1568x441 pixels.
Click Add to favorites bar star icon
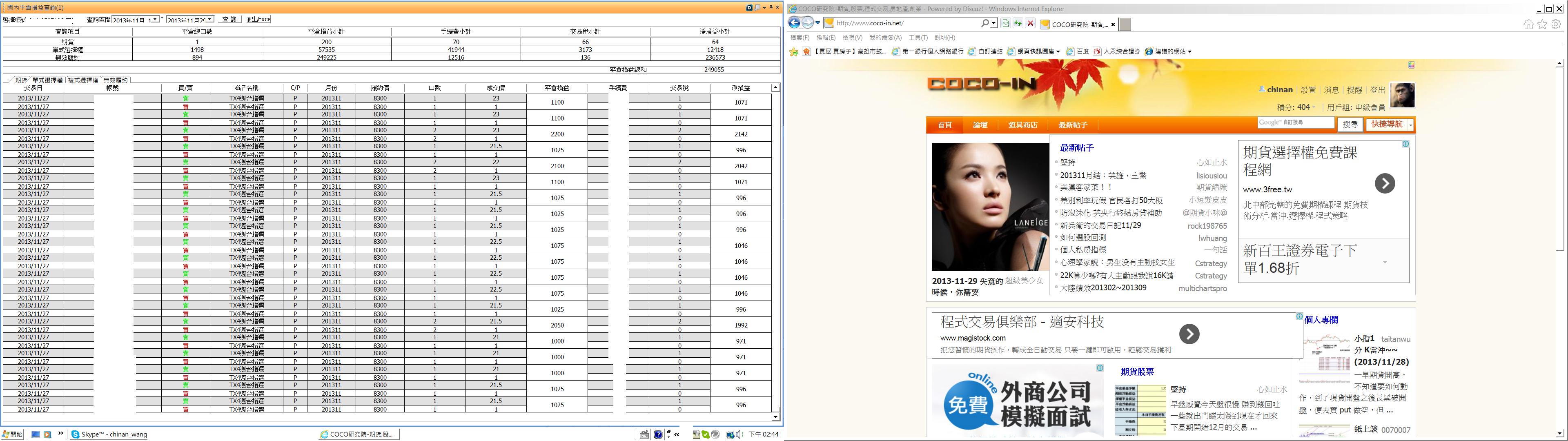[x=793, y=52]
